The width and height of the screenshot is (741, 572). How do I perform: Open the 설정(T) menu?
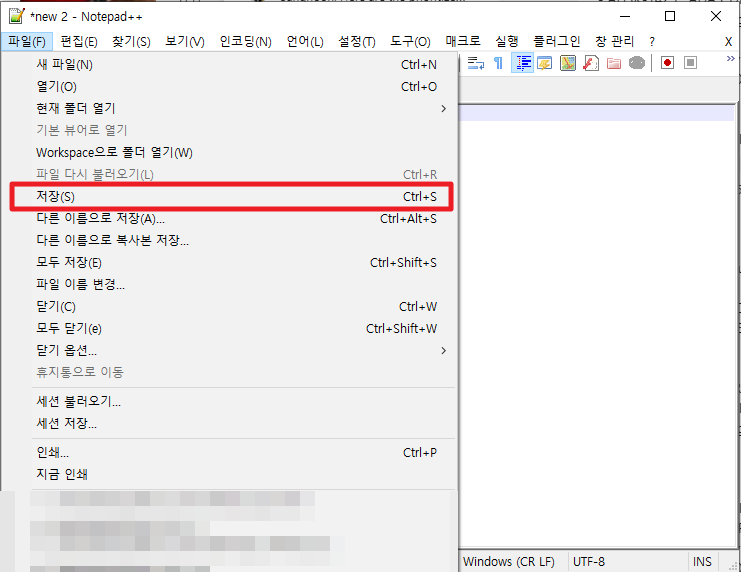(x=357, y=42)
